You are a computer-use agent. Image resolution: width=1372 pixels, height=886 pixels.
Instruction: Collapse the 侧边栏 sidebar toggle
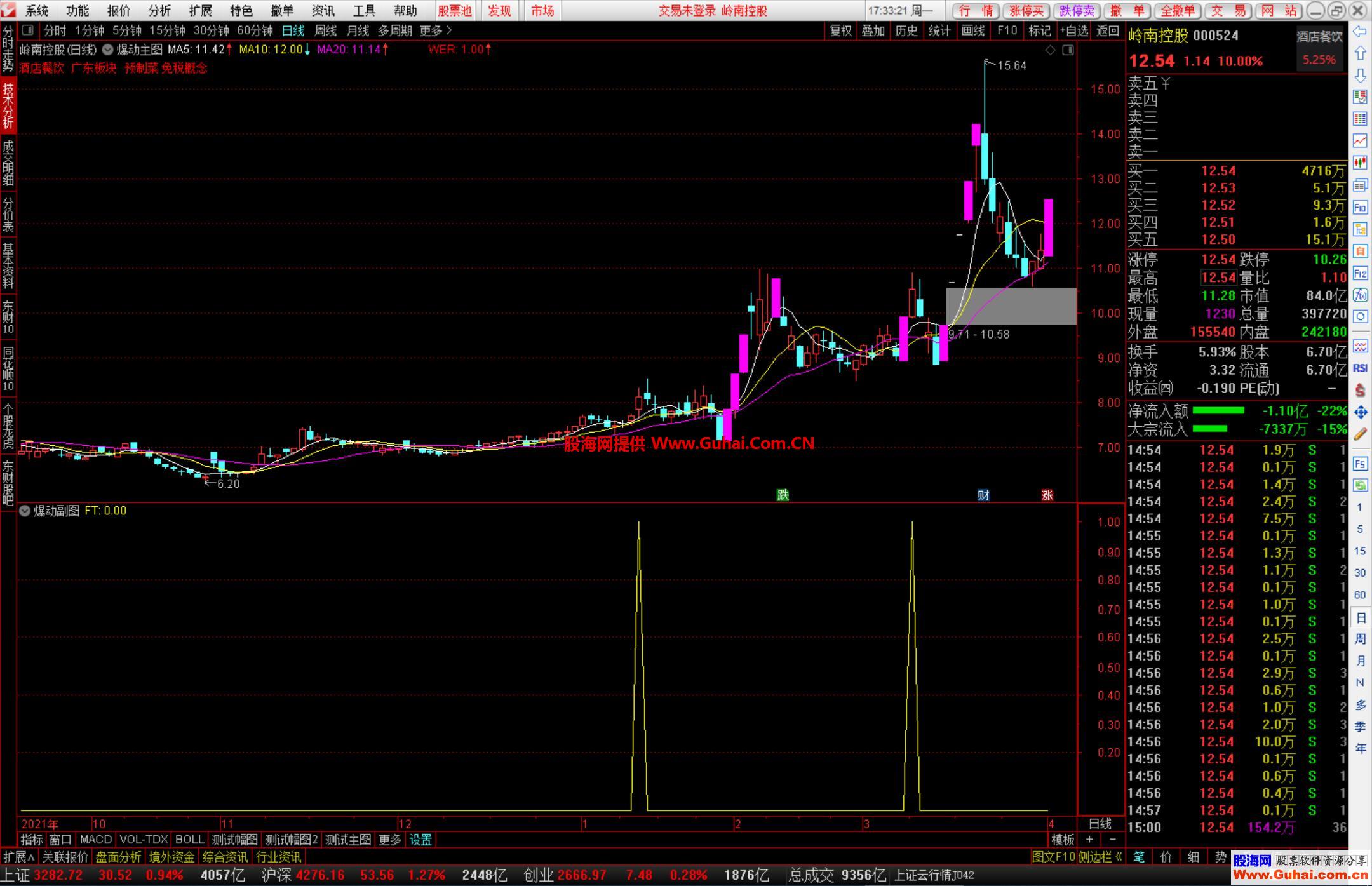1101,857
